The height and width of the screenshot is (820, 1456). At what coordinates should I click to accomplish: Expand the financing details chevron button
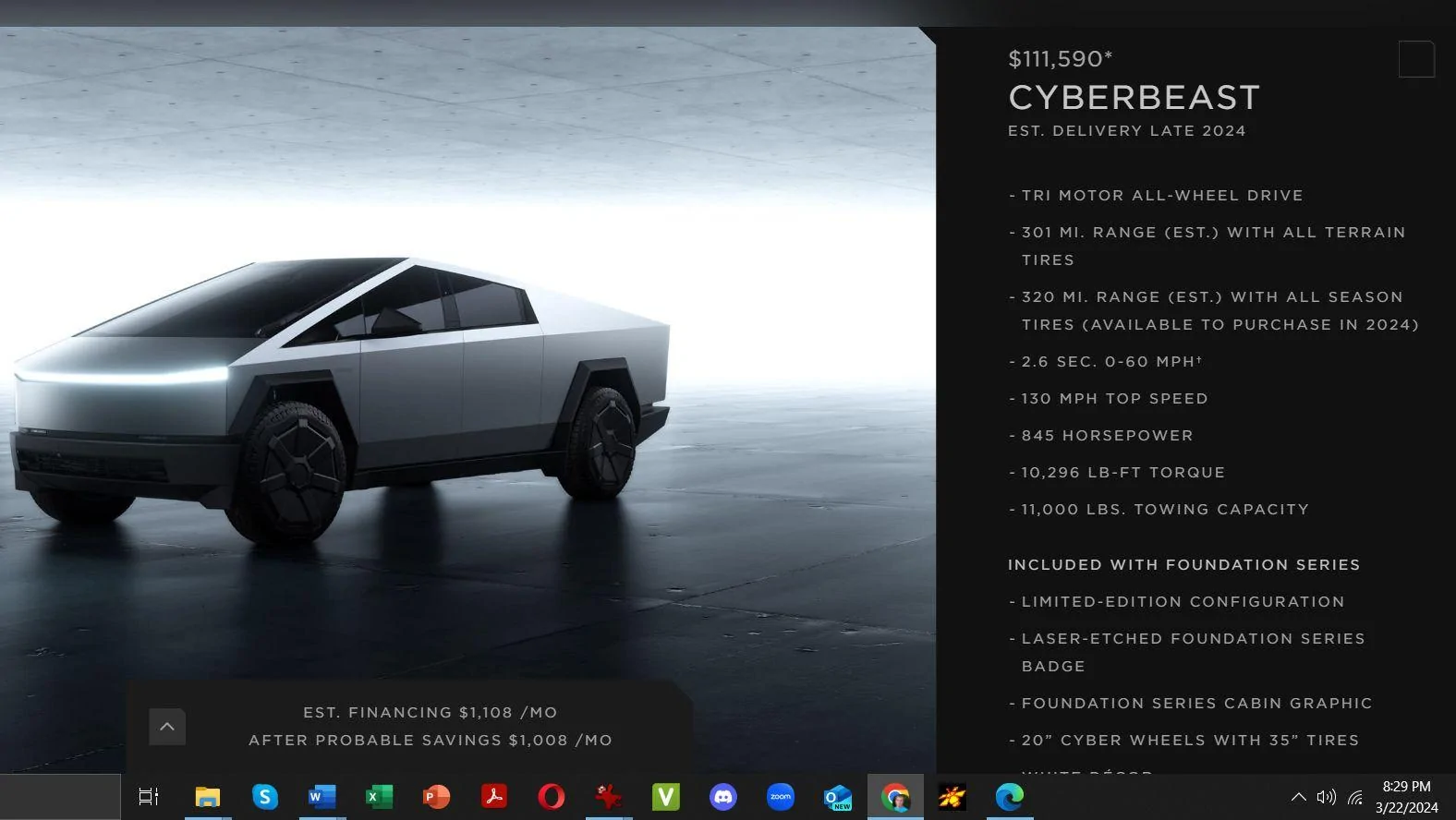click(167, 727)
